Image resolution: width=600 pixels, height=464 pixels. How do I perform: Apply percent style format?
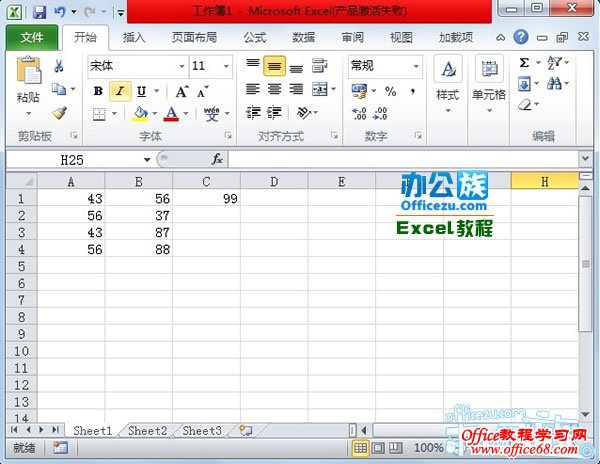click(x=390, y=91)
